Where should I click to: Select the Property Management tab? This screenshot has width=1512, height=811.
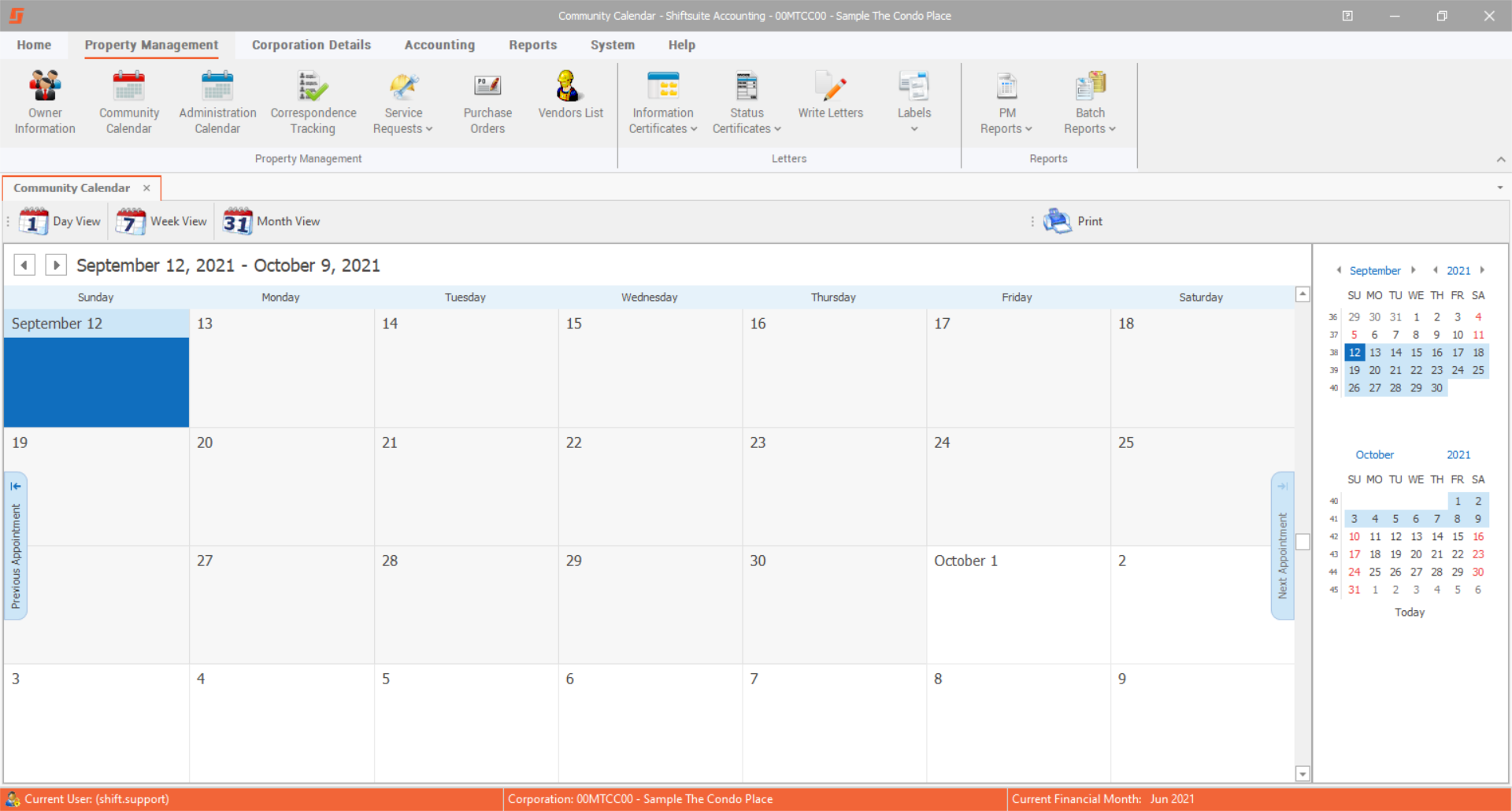pos(151,45)
